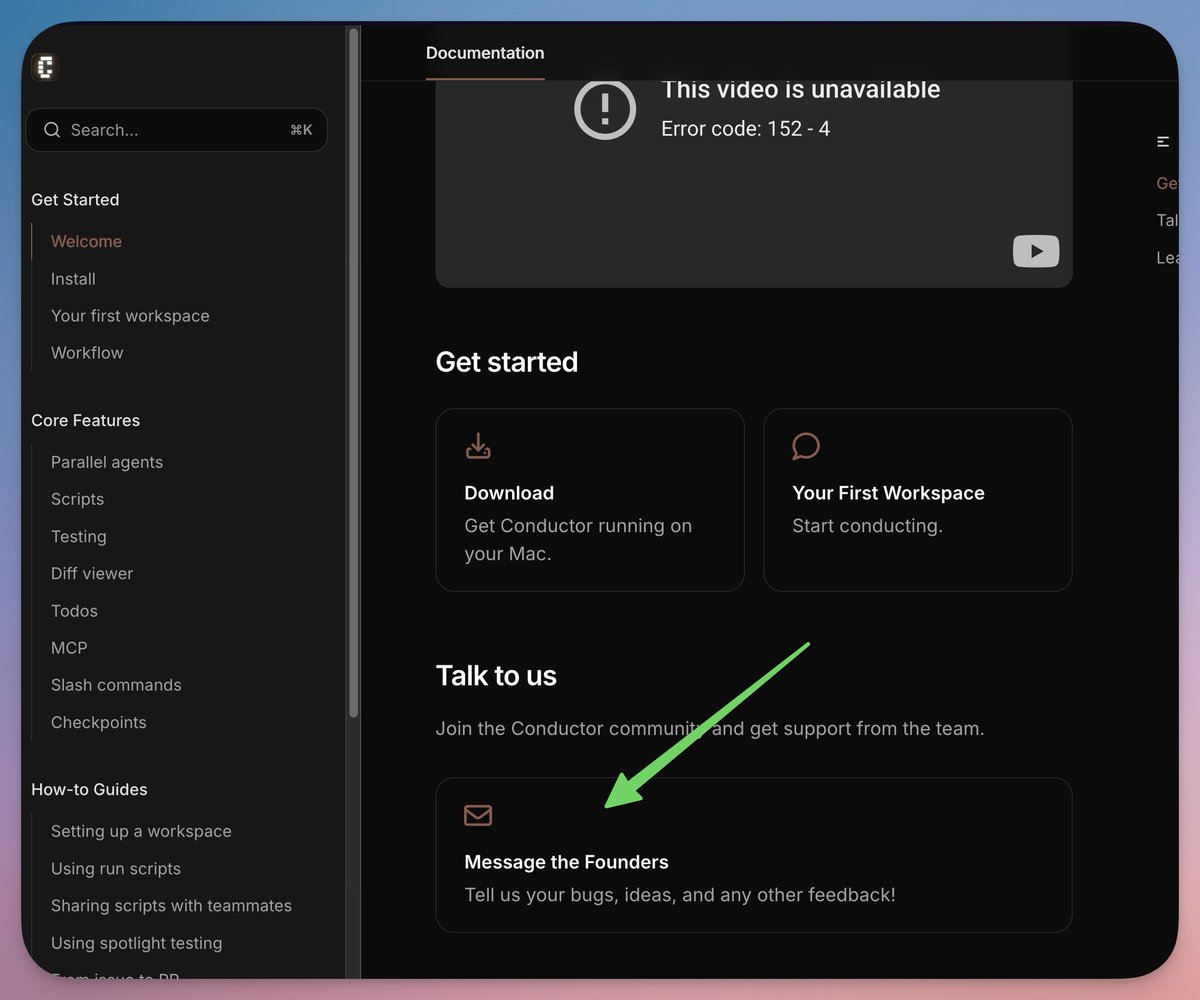This screenshot has height=1000, width=1200.
Task: Click the table of contents icon
Action: [x=1163, y=142]
